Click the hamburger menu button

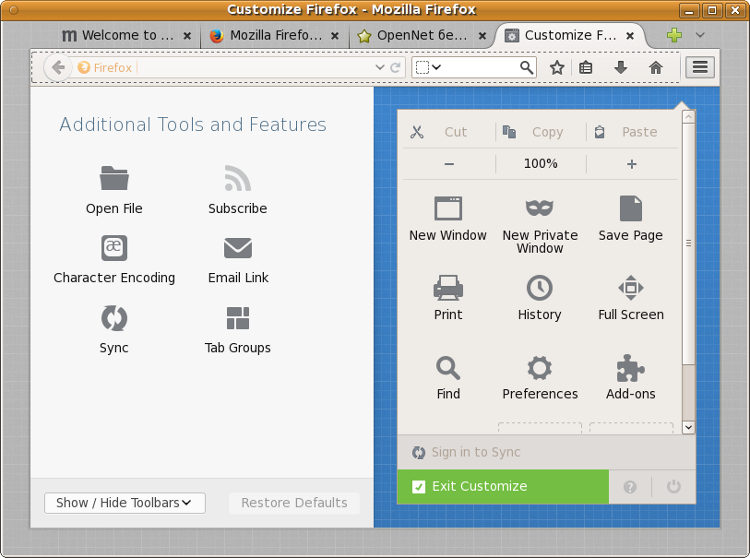pos(700,67)
